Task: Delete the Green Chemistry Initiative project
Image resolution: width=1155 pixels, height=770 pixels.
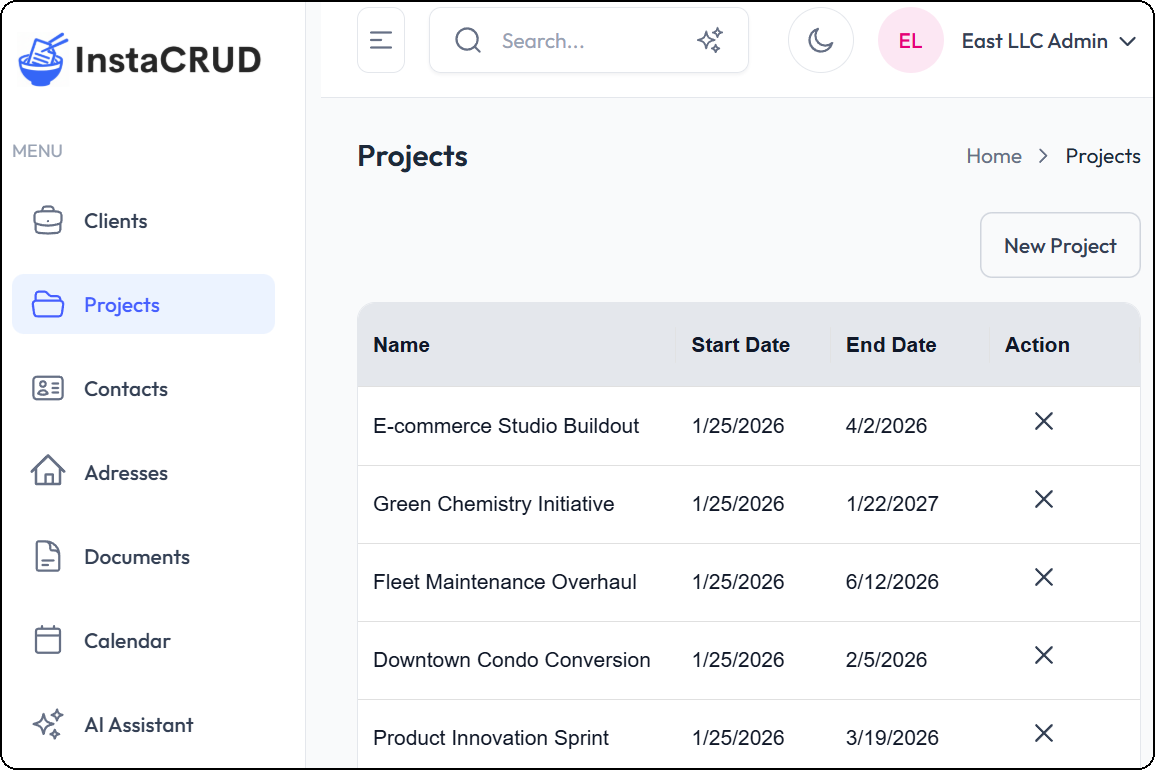Action: click(1043, 500)
